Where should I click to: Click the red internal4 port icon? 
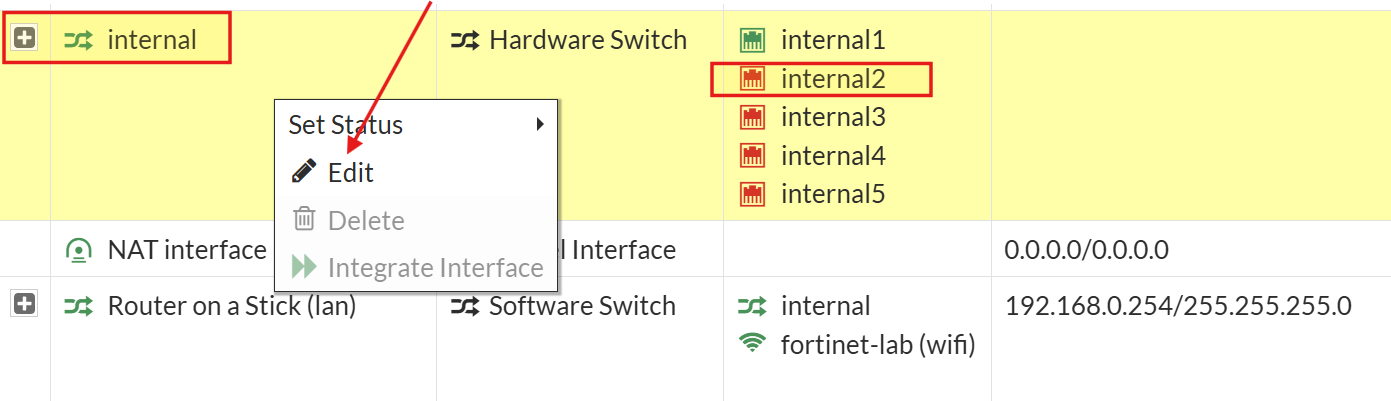(x=752, y=155)
